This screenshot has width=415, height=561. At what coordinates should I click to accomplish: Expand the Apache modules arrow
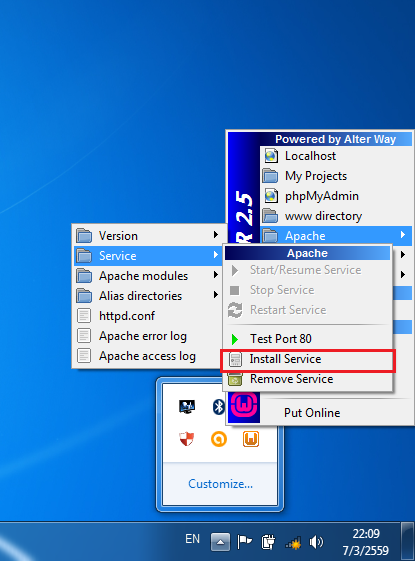[216, 275]
